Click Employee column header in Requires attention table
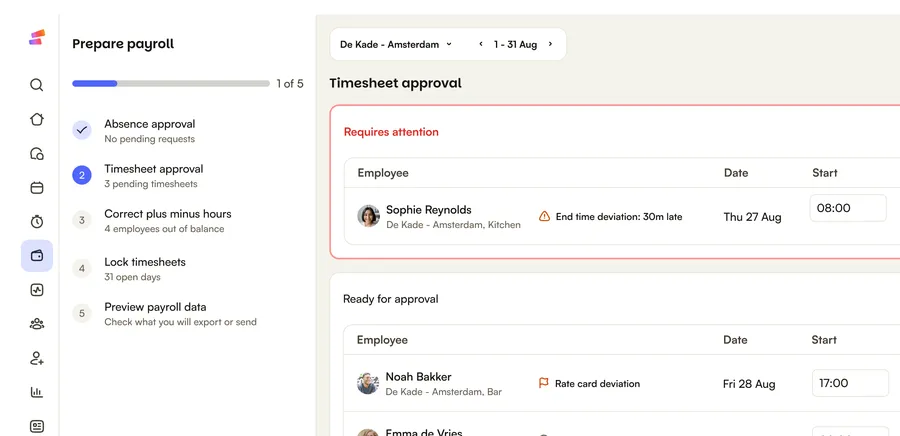Viewport: 900px width, 436px height. (383, 173)
